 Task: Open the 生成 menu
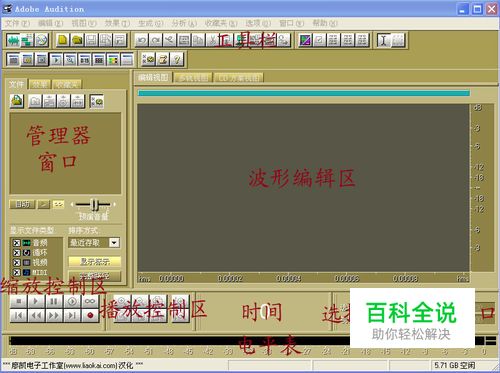click(151, 23)
